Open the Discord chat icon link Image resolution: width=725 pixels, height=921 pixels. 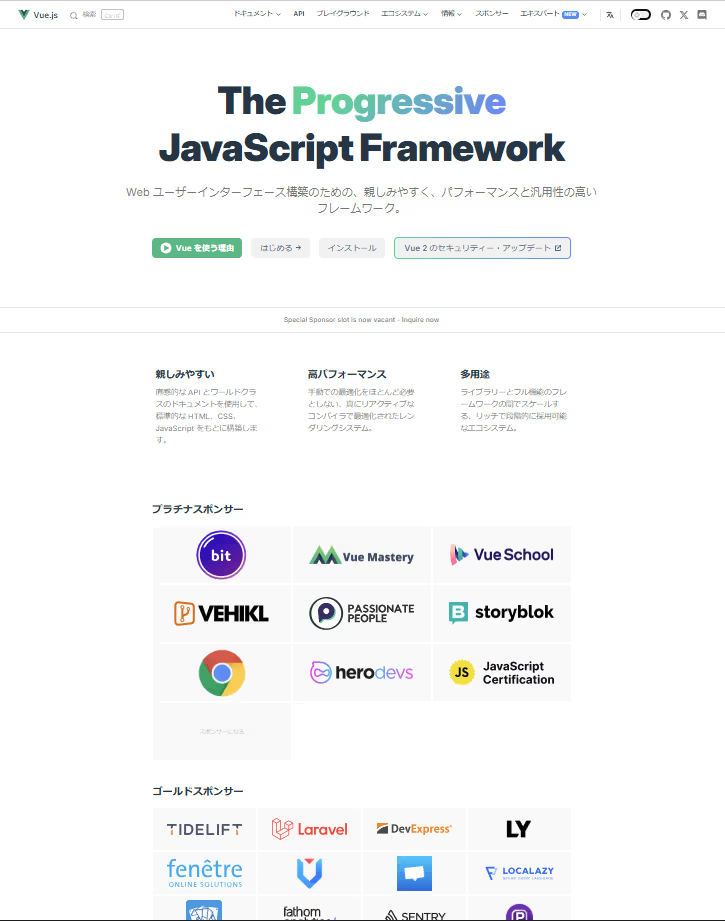pos(702,15)
